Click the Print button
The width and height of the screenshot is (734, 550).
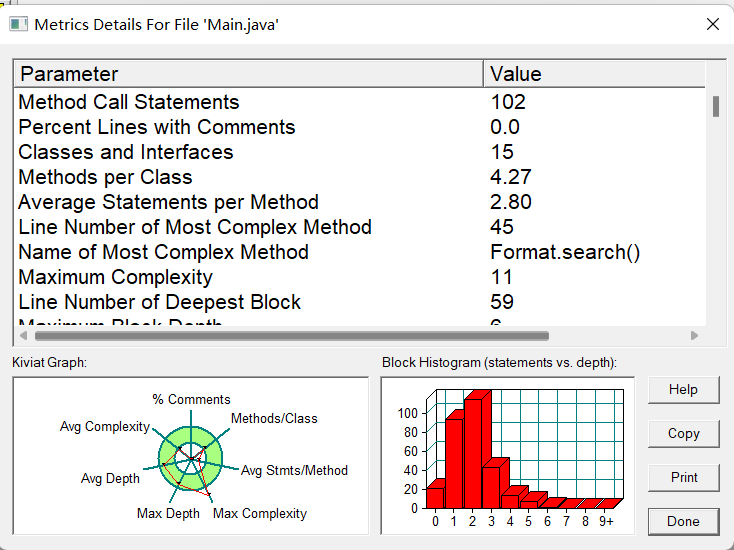click(683, 477)
